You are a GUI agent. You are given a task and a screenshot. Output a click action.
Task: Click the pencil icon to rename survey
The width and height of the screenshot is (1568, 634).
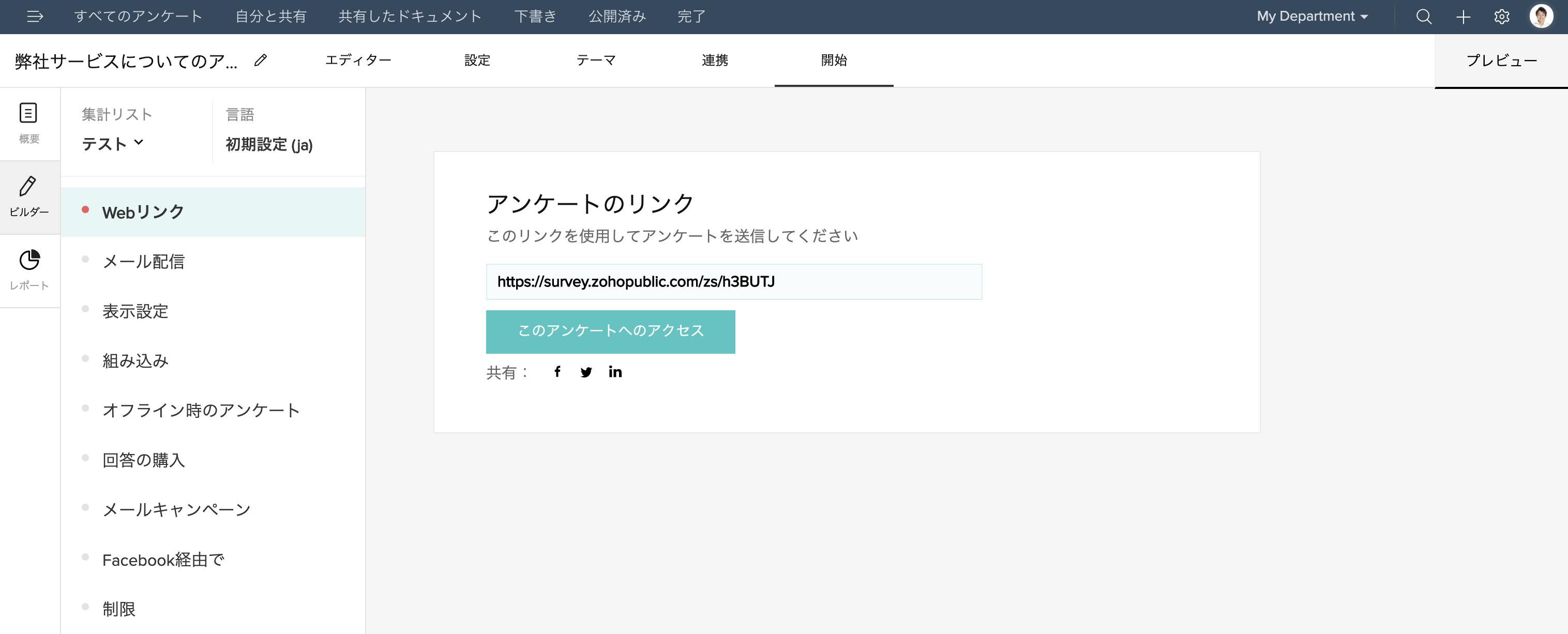point(261,60)
